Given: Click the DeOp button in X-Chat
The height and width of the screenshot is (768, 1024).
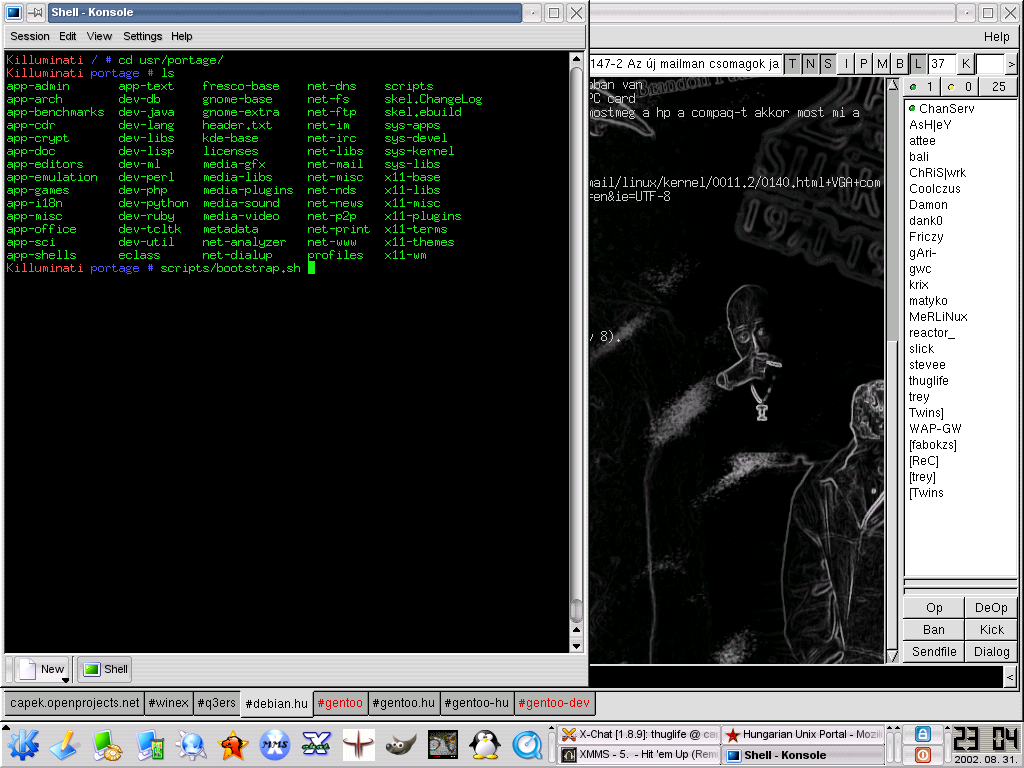Looking at the screenshot, I should click(x=991, y=607).
